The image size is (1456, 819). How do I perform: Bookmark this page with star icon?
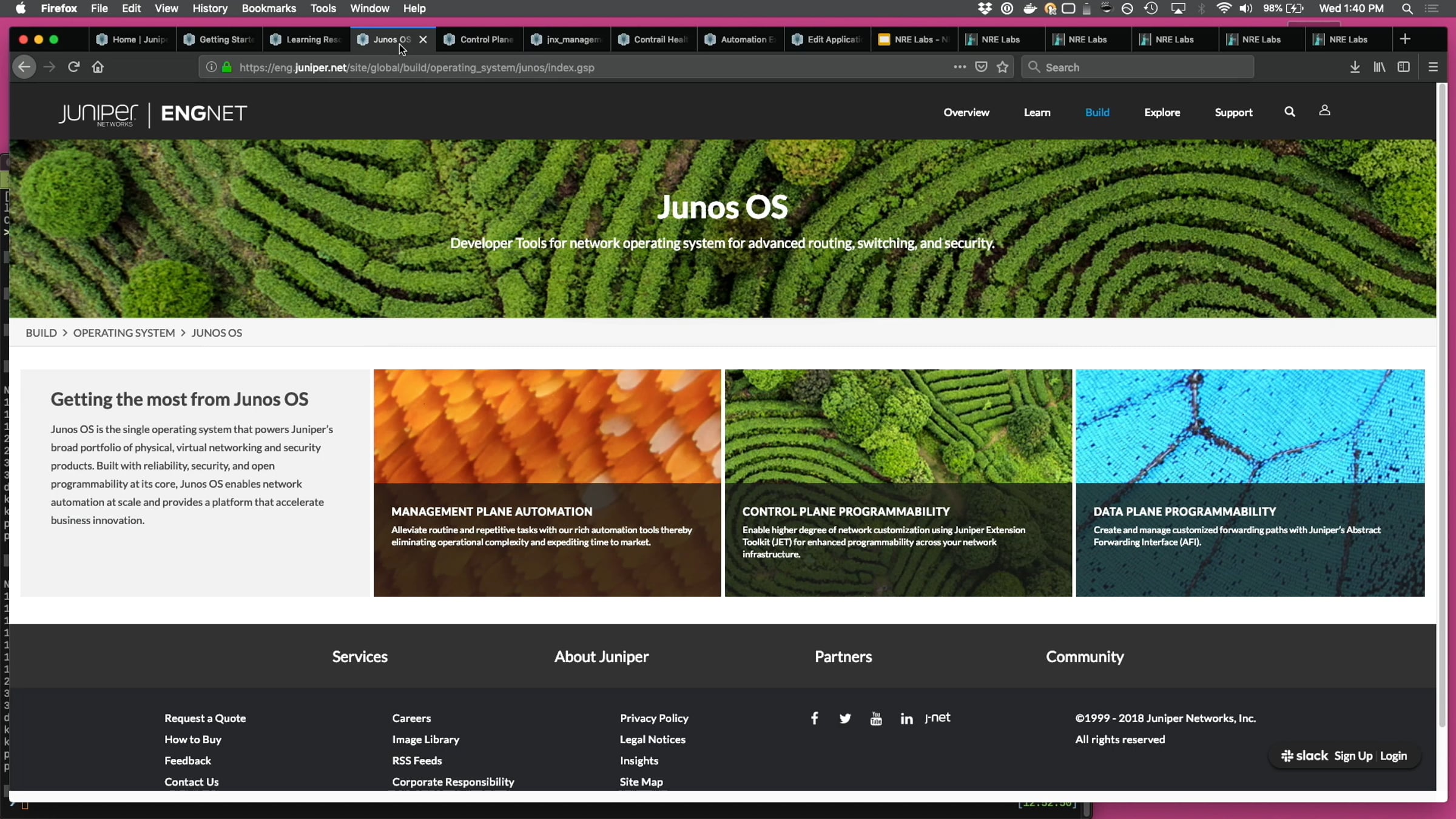(1002, 67)
